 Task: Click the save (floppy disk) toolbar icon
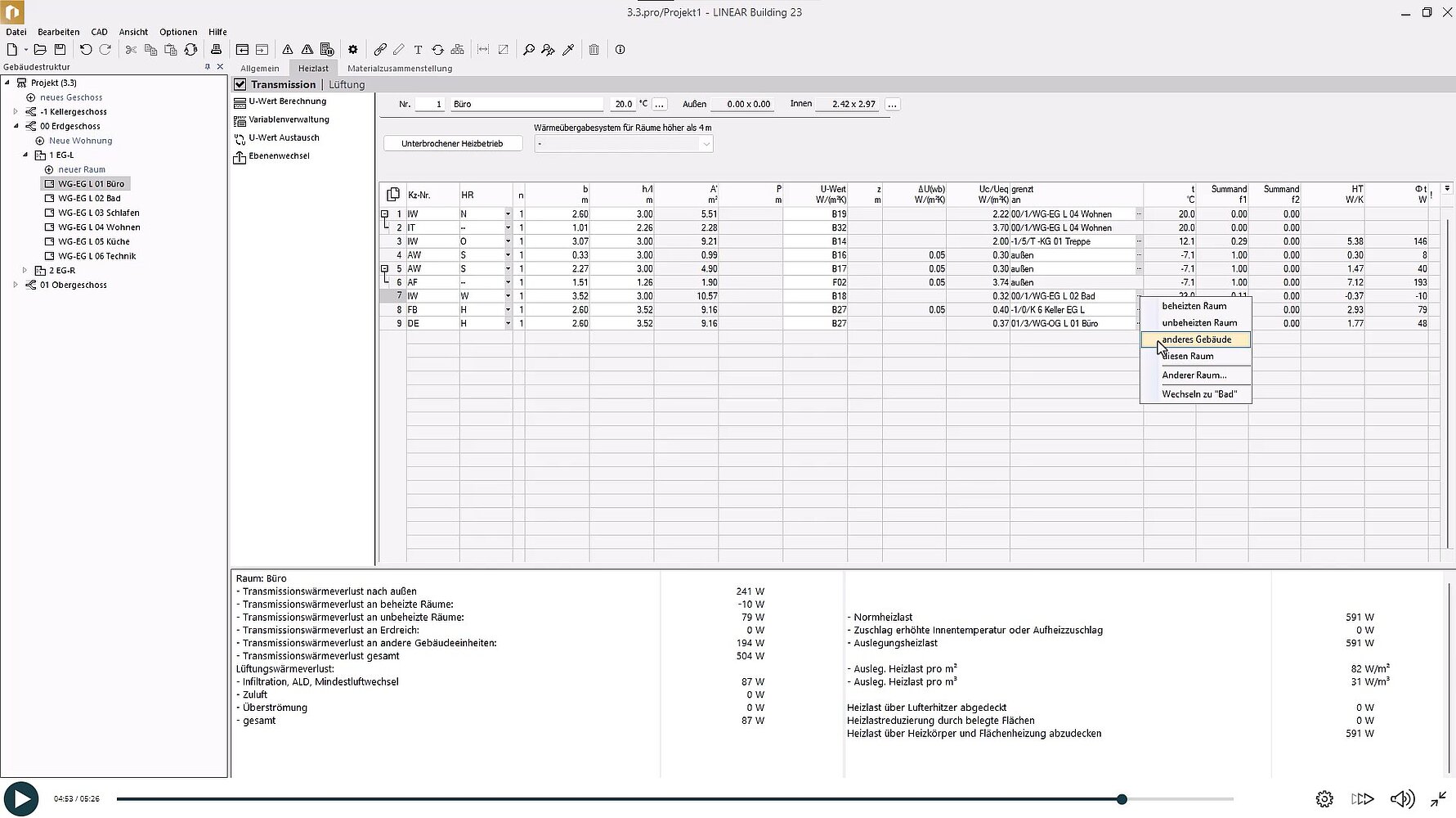pos(60,50)
